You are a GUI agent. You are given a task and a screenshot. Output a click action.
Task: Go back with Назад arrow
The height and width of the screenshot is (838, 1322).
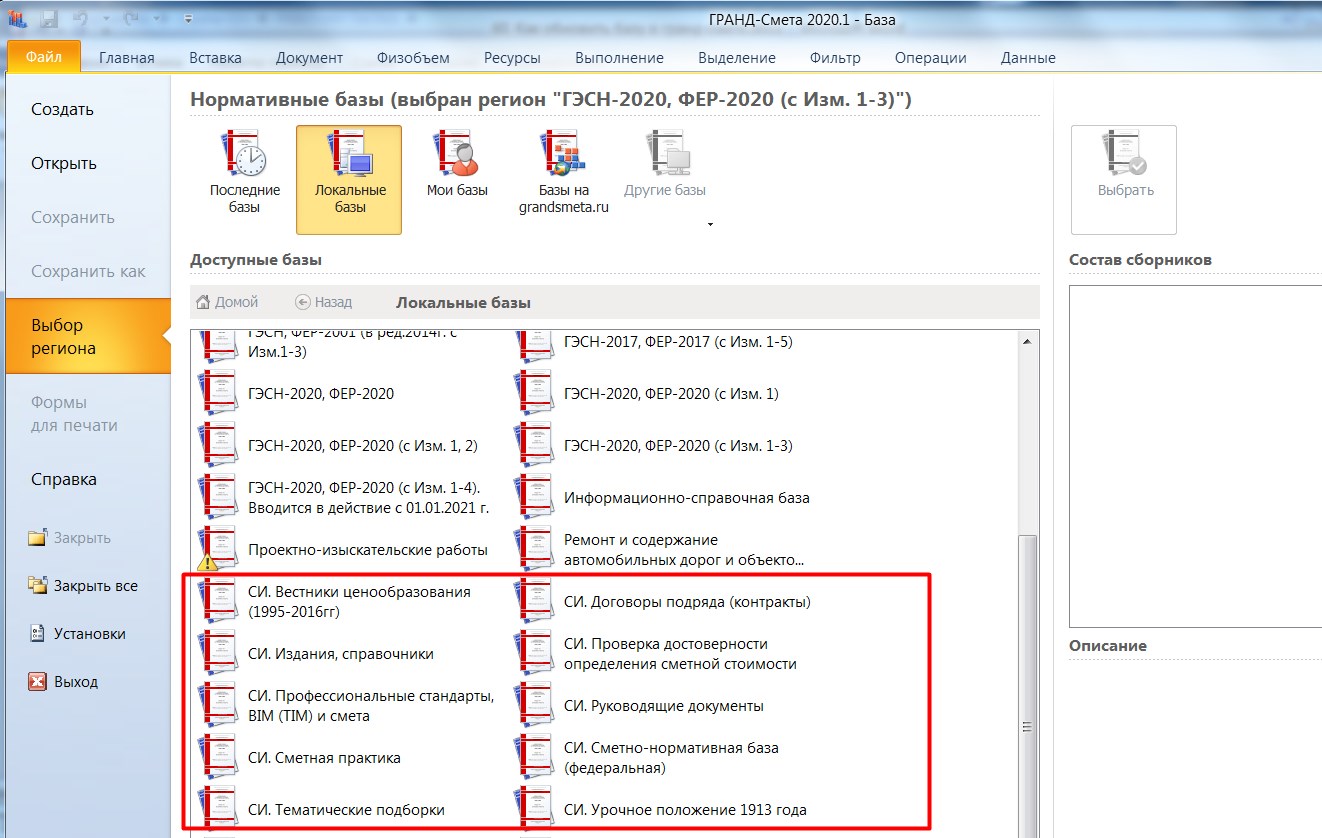[302, 302]
